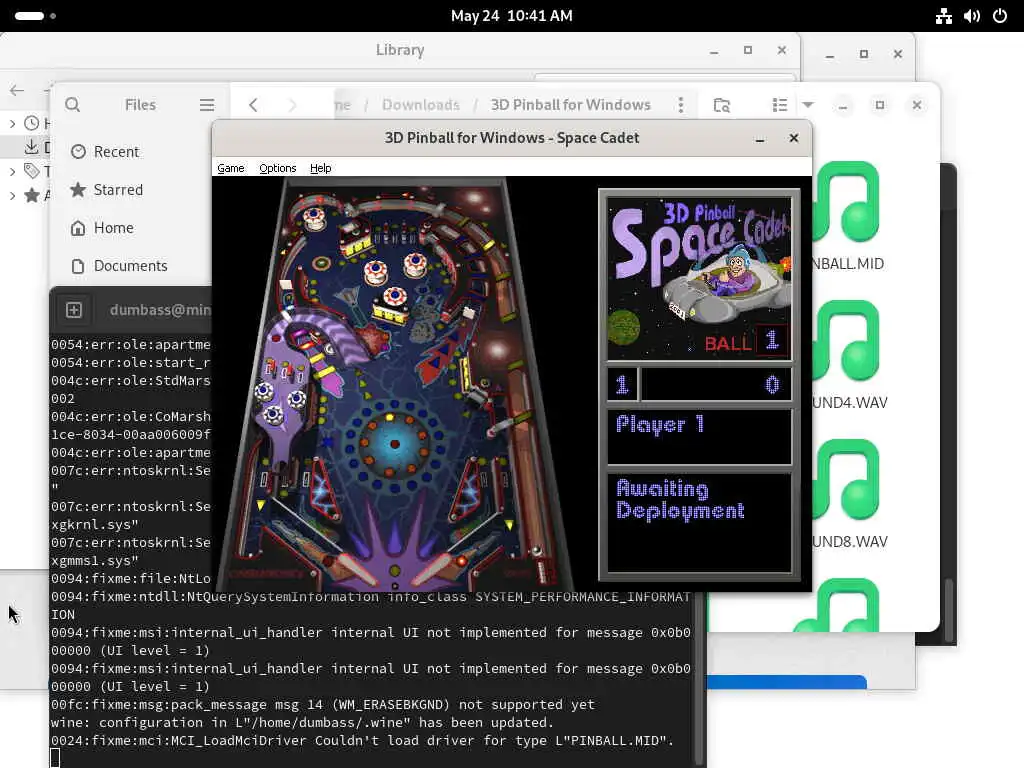Image resolution: width=1024 pixels, height=768 pixels.
Task: Open the Help menu in Pinball
Action: (320, 168)
